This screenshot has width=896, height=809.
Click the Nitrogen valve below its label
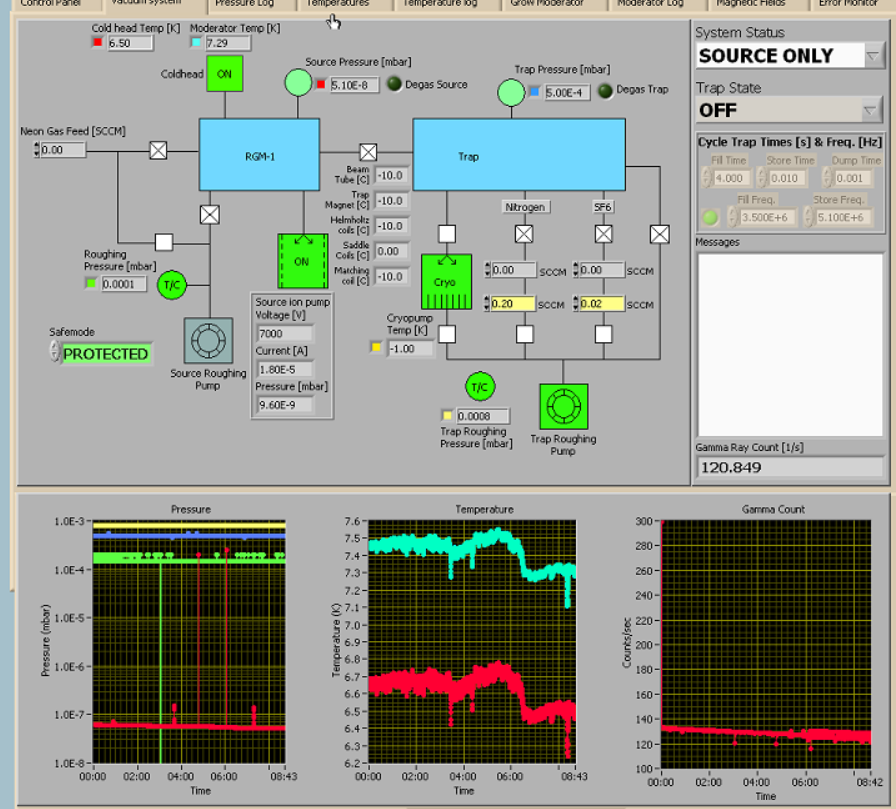524,234
